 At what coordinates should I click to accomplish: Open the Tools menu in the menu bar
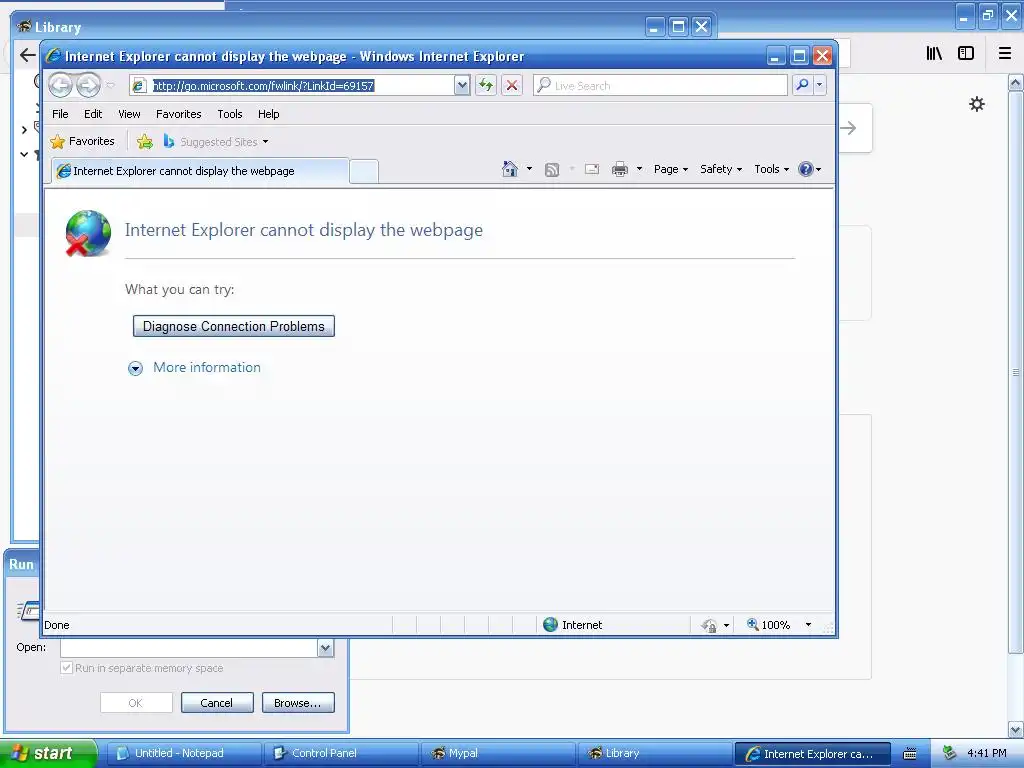tap(230, 114)
